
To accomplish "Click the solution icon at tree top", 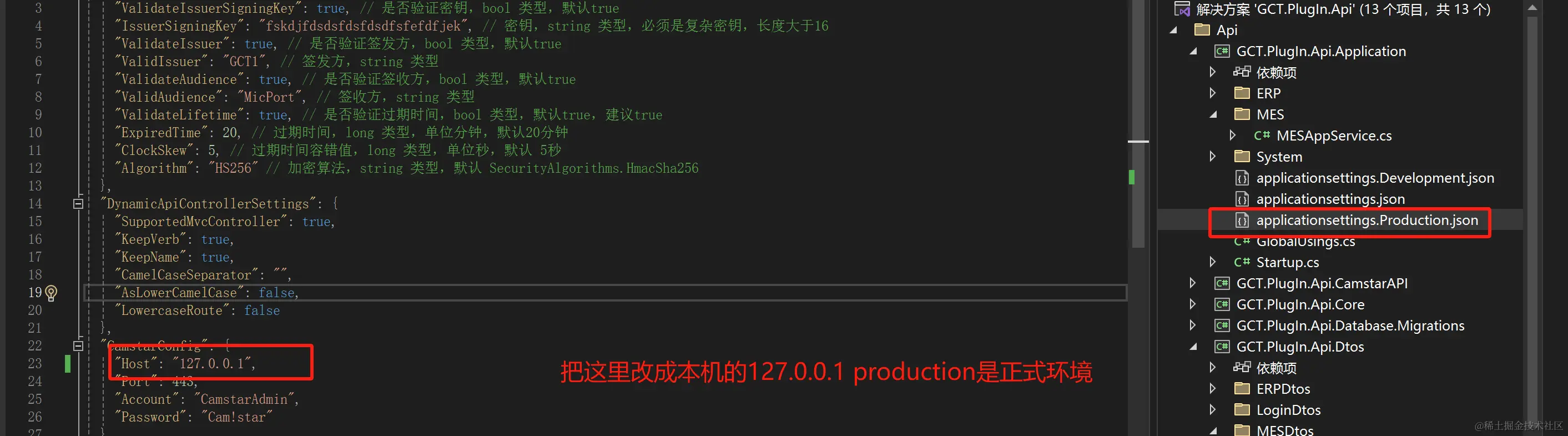I will (1182, 9).
